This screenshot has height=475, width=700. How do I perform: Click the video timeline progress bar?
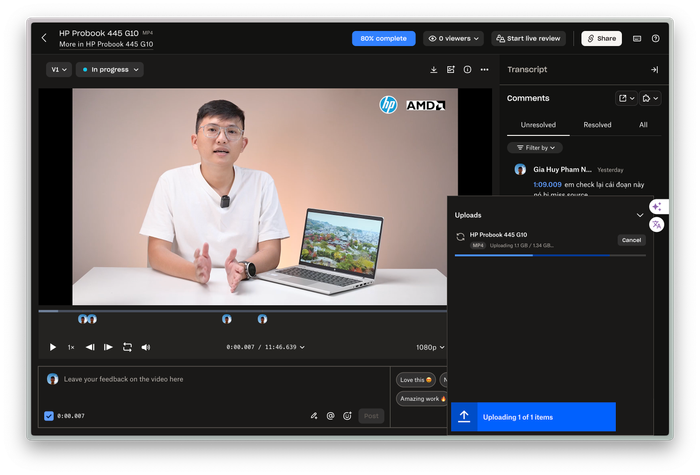click(x=242, y=311)
